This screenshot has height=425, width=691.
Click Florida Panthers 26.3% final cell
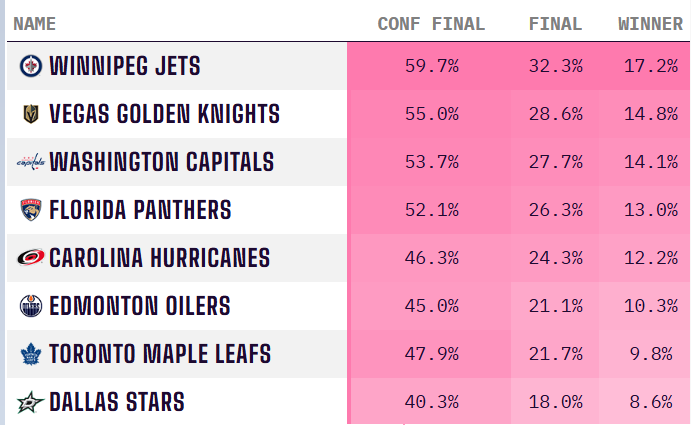tap(556, 210)
